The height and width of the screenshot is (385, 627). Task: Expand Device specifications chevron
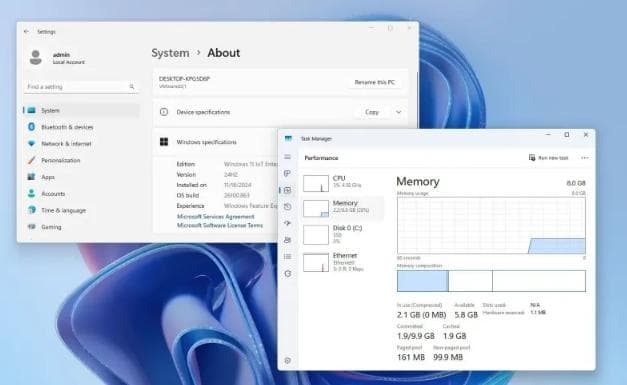tap(399, 112)
